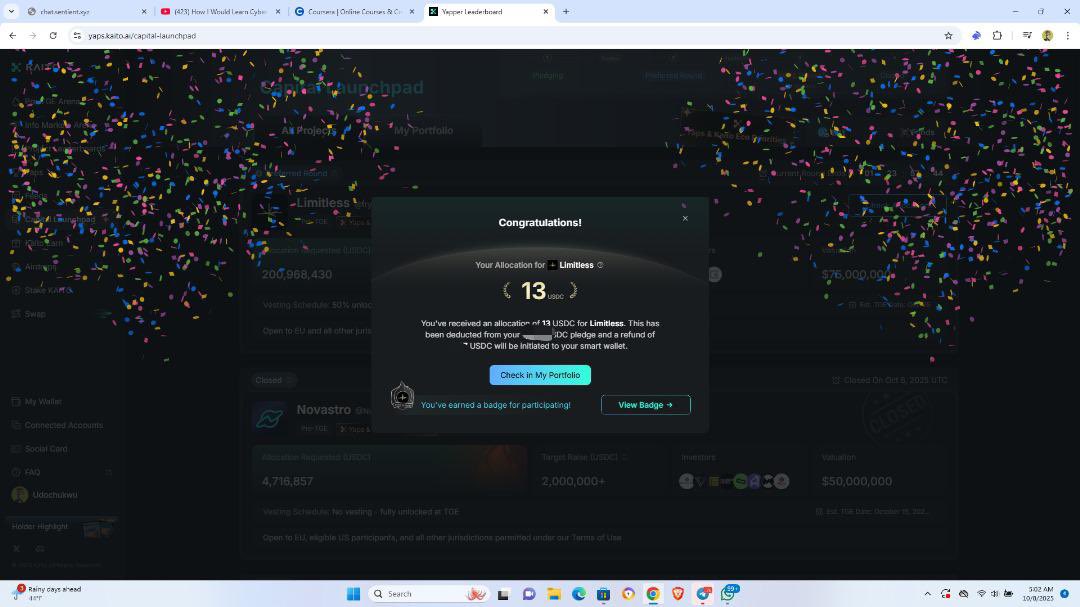Image resolution: width=1080 pixels, height=607 pixels.
Task: Click the View Badge button
Action: click(x=645, y=405)
